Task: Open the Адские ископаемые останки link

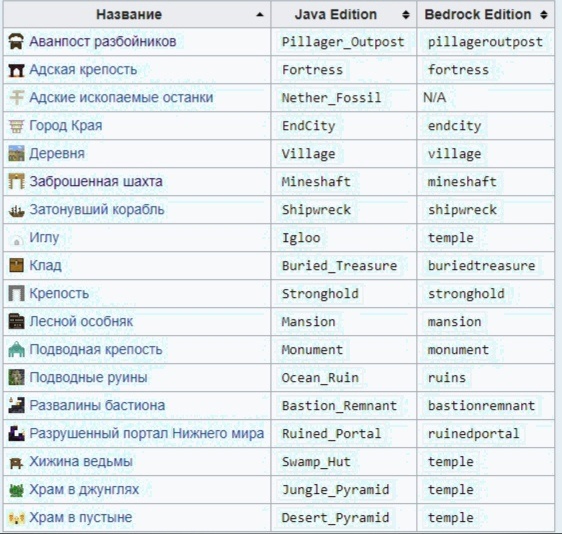Action: coord(121,97)
